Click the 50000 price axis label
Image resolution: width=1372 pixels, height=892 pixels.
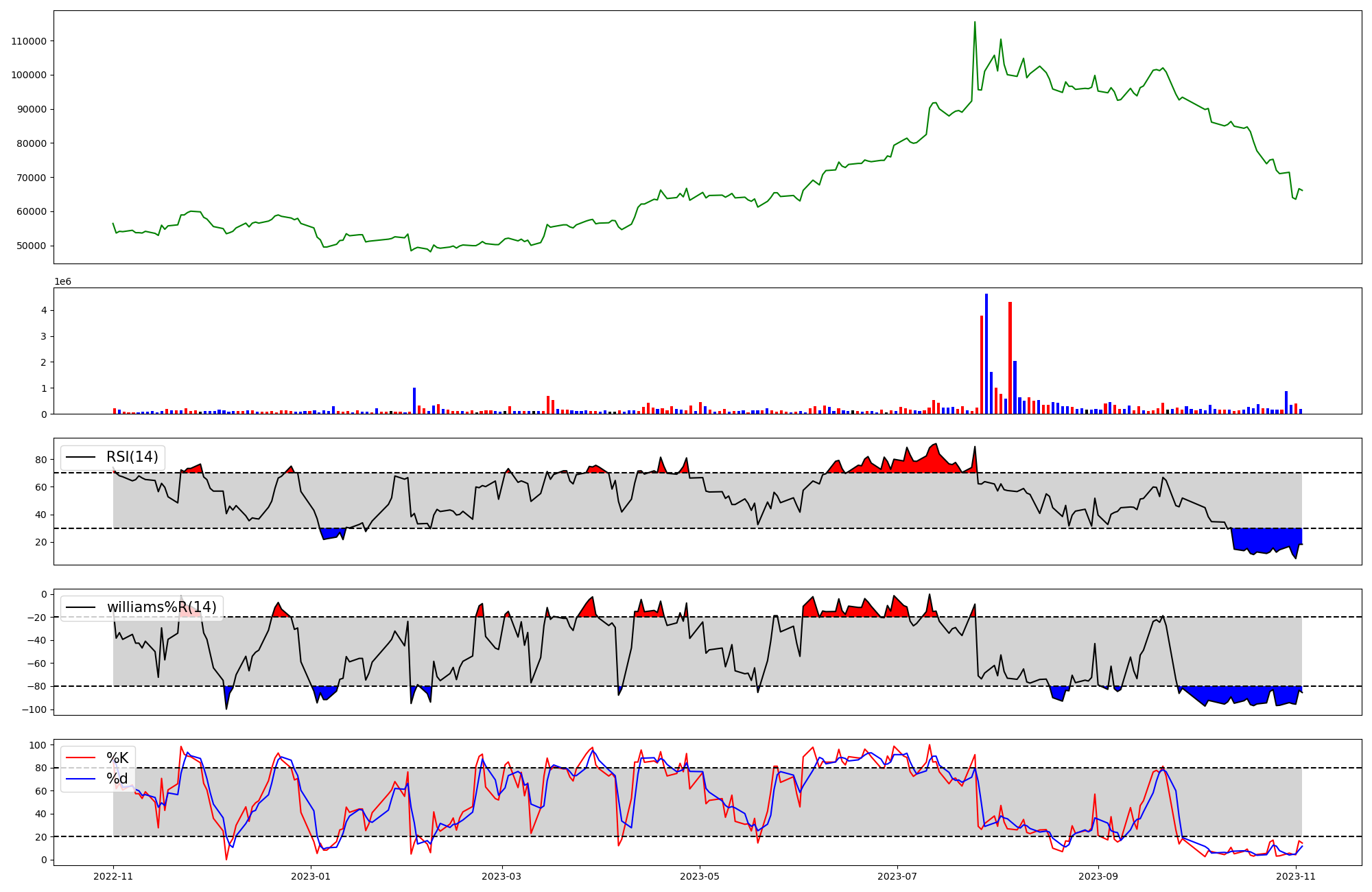coord(31,246)
